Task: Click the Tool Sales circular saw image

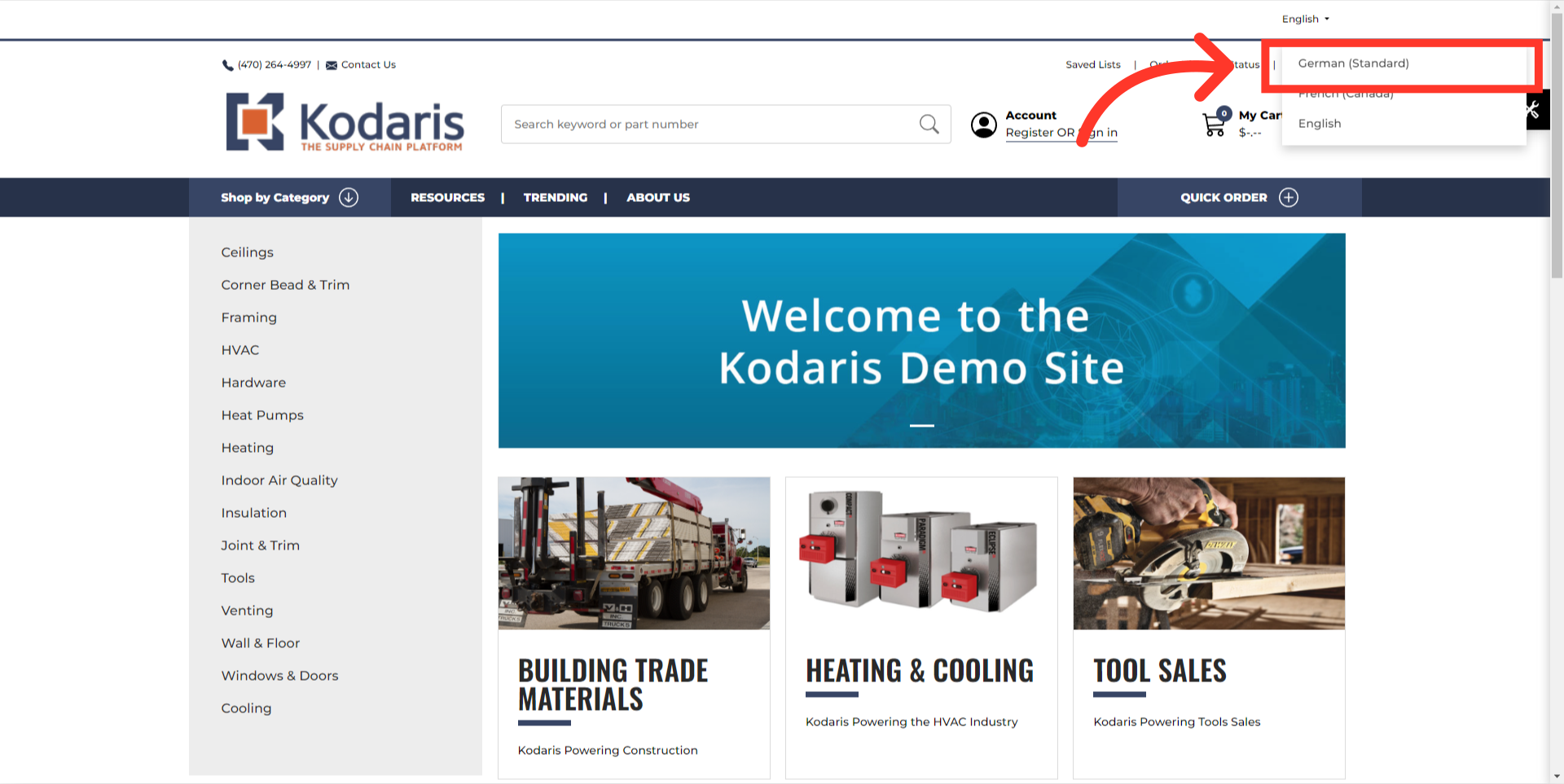Action: [x=1209, y=554]
